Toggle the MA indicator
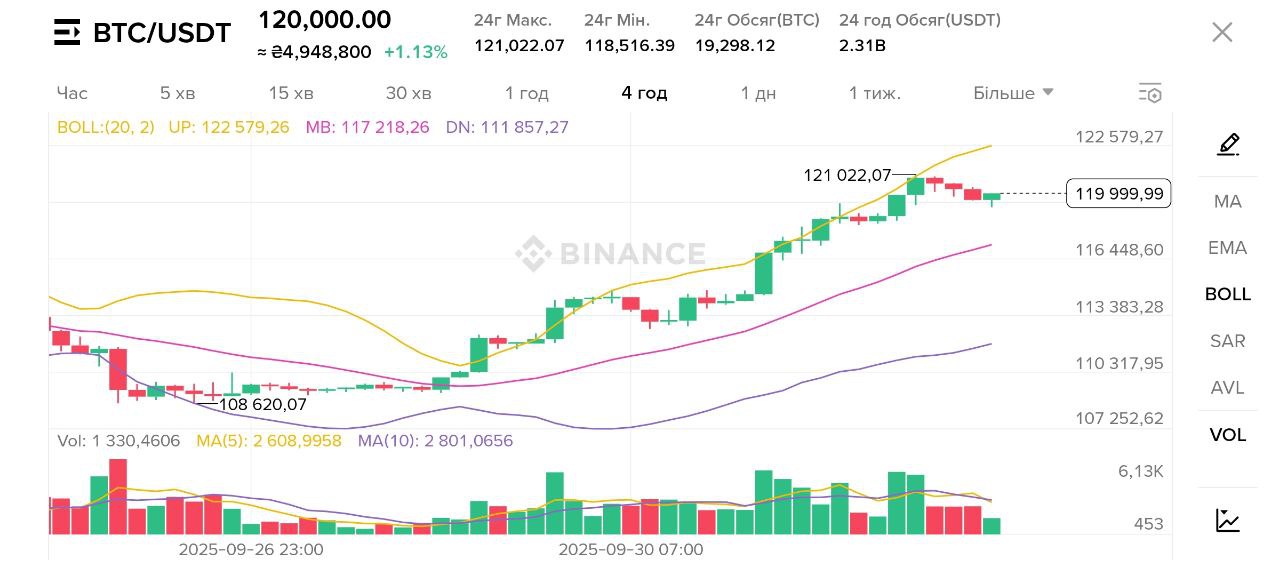The height and width of the screenshot is (576, 1280). coord(1228,202)
